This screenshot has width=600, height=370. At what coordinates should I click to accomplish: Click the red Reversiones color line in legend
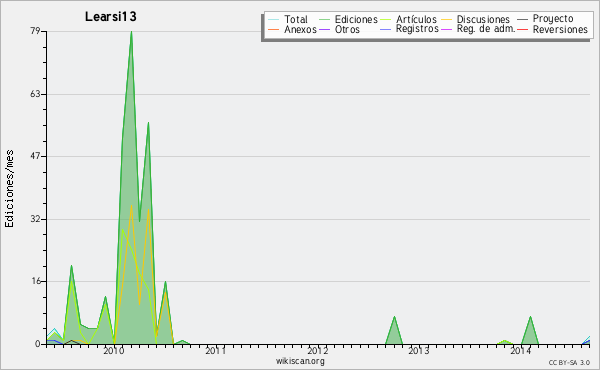[x=522, y=29]
